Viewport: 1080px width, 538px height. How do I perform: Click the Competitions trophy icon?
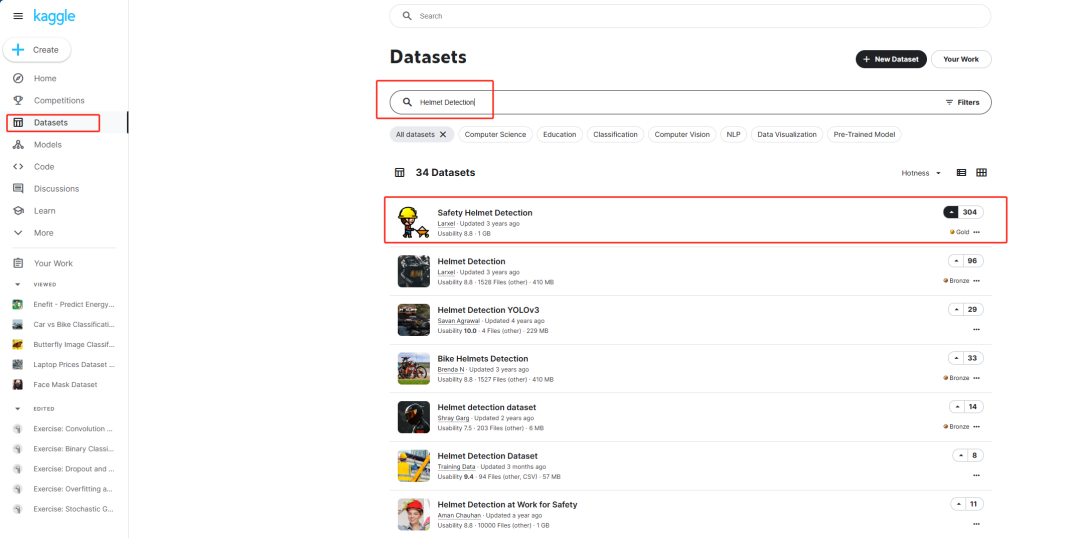point(18,100)
